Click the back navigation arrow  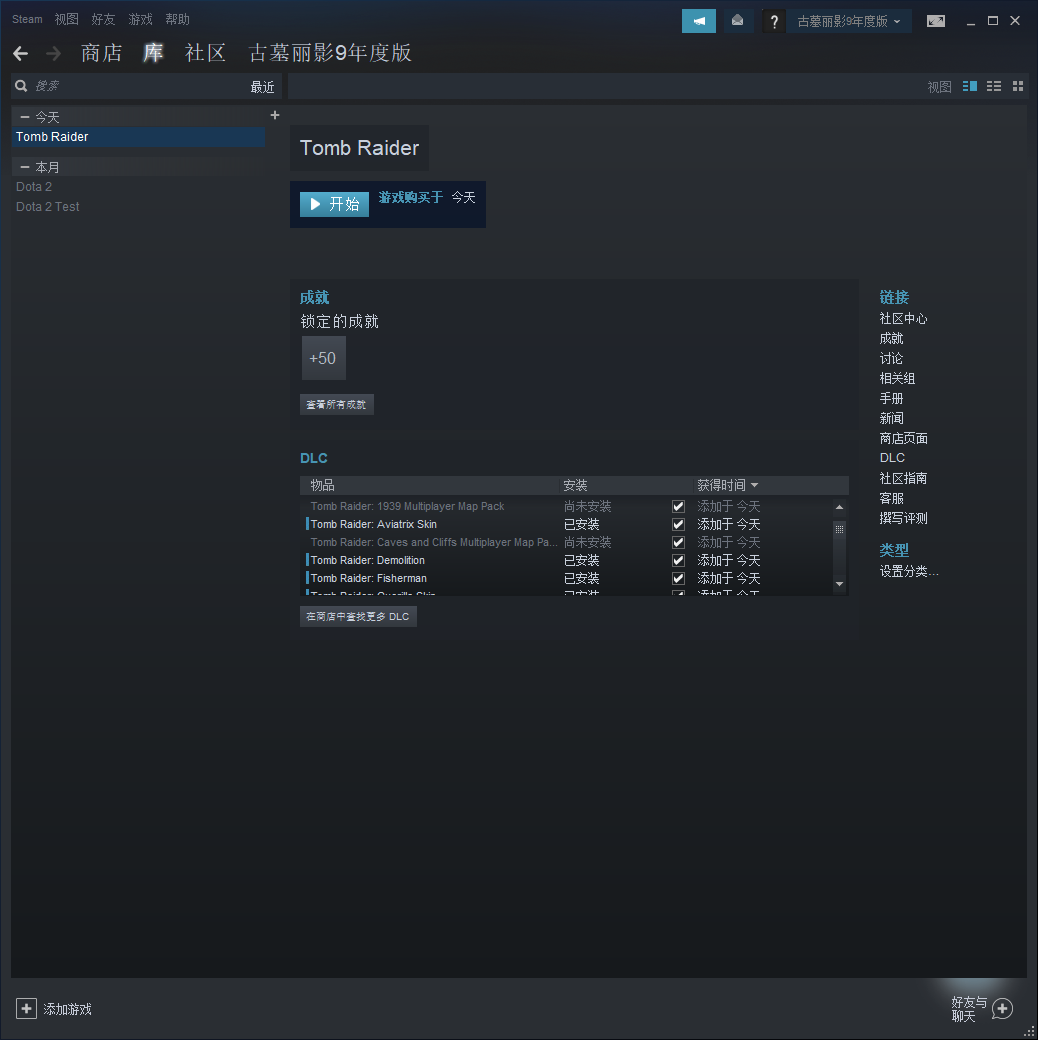click(x=21, y=53)
